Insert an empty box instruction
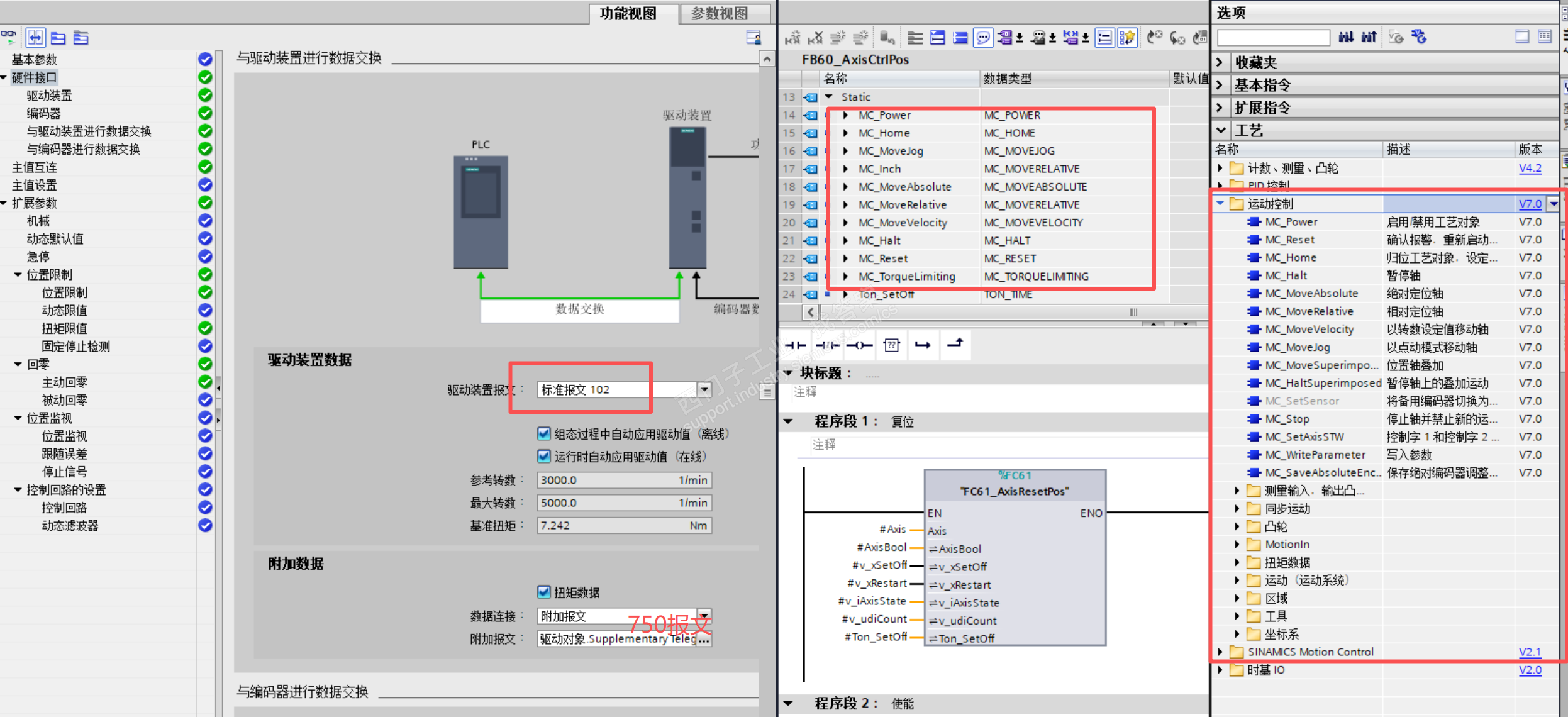The height and width of the screenshot is (717, 1568). tap(891, 345)
